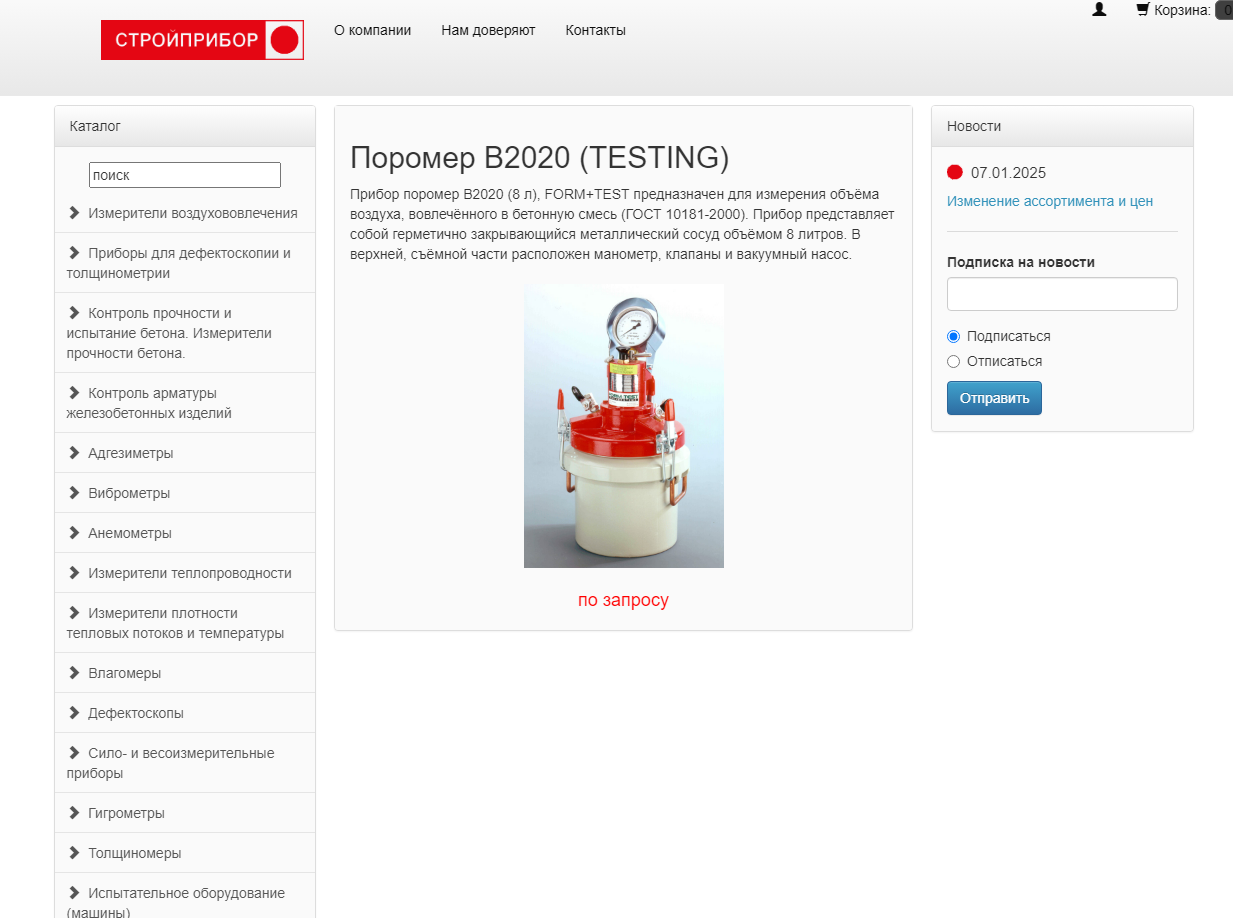Expand chevron next to Виброметры
This screenshot has width=1233, height=918.
[x=74, y=493]
